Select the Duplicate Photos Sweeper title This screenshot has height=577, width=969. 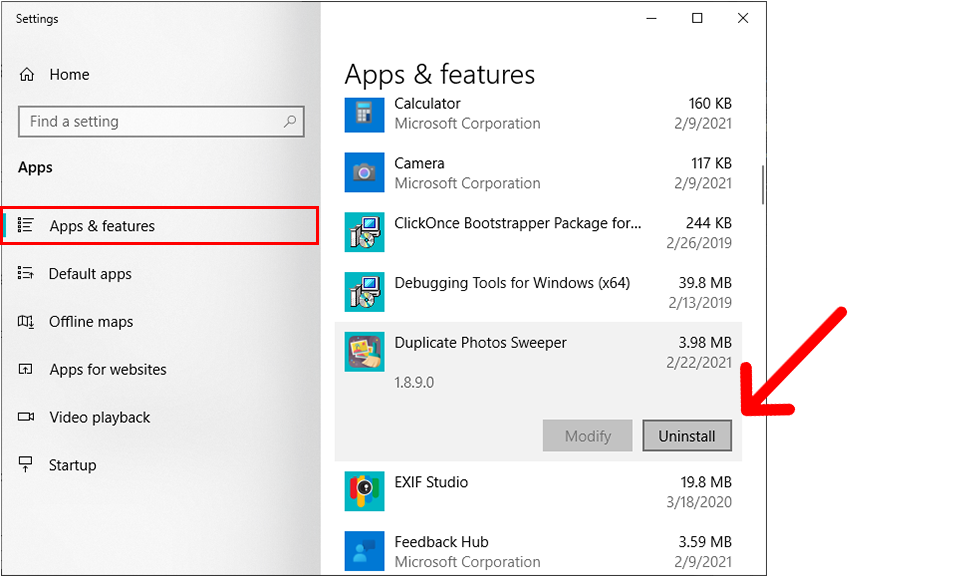(x=480, y=343)
